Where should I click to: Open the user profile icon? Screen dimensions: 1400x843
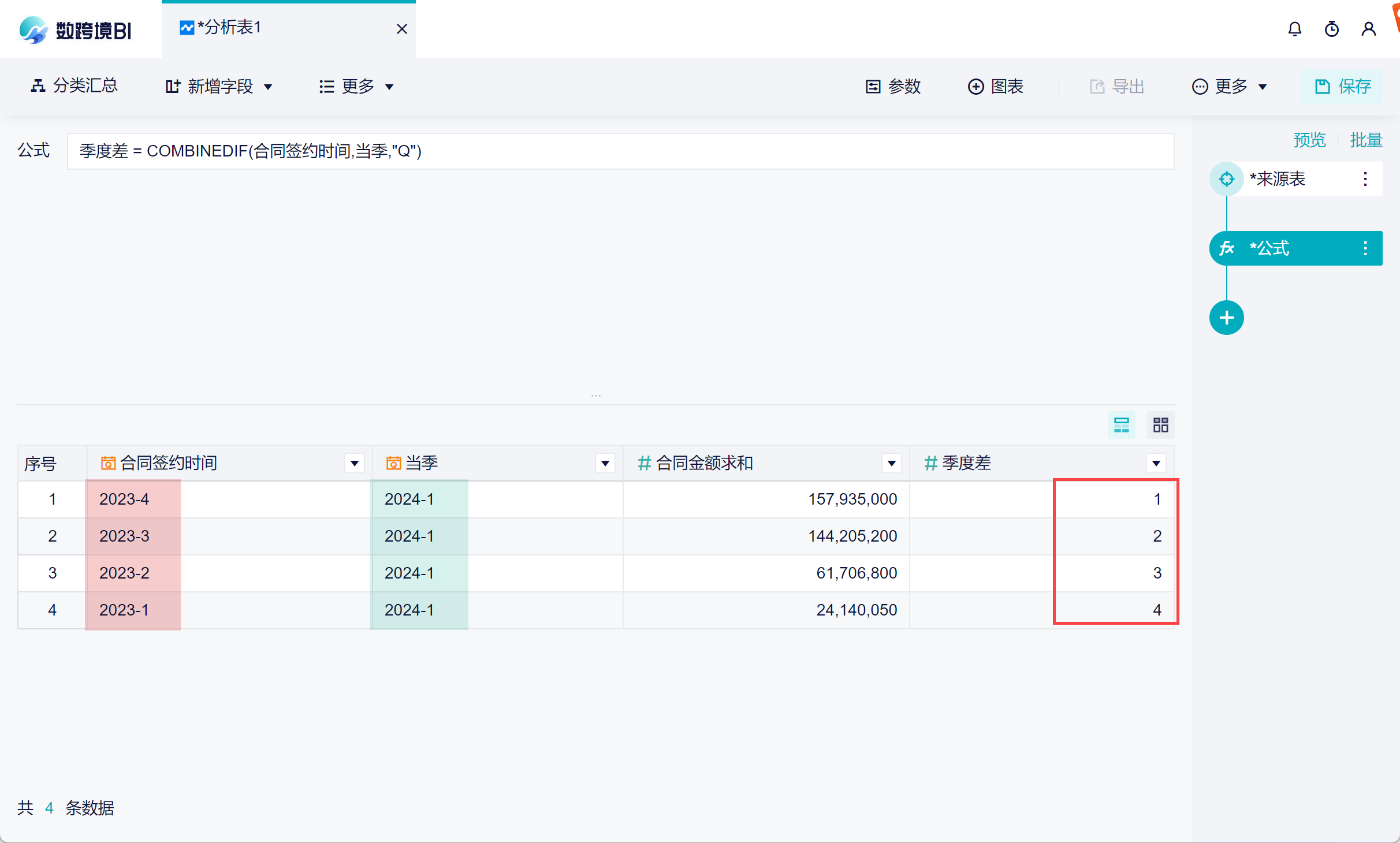point(1368,29)
